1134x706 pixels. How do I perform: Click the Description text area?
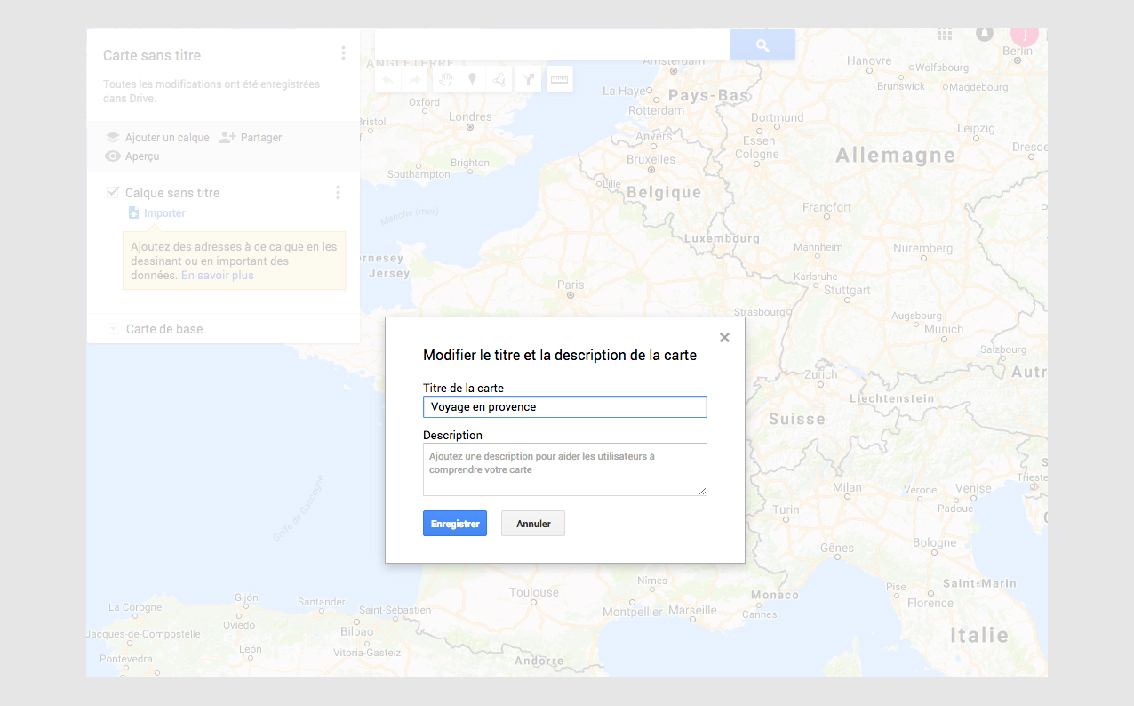pyautogui.click(x=565, y=469)
